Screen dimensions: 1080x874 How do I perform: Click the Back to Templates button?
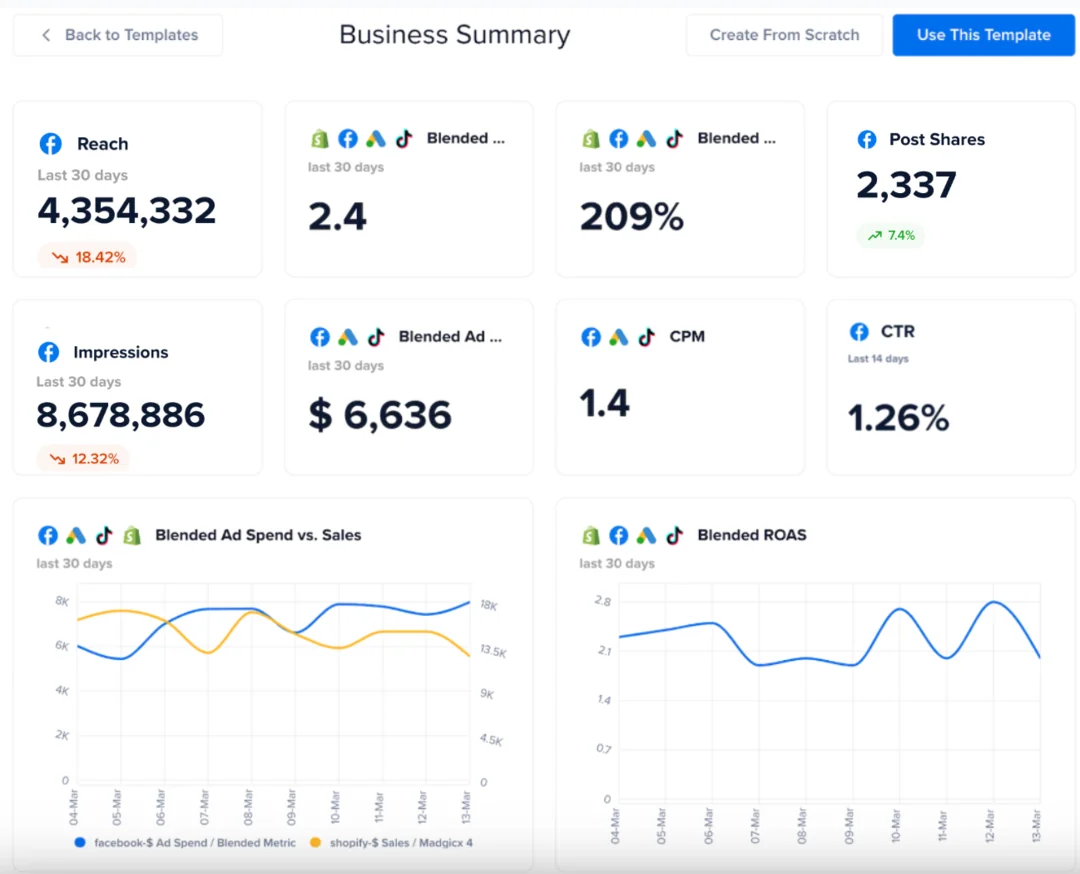pos(118,35)
